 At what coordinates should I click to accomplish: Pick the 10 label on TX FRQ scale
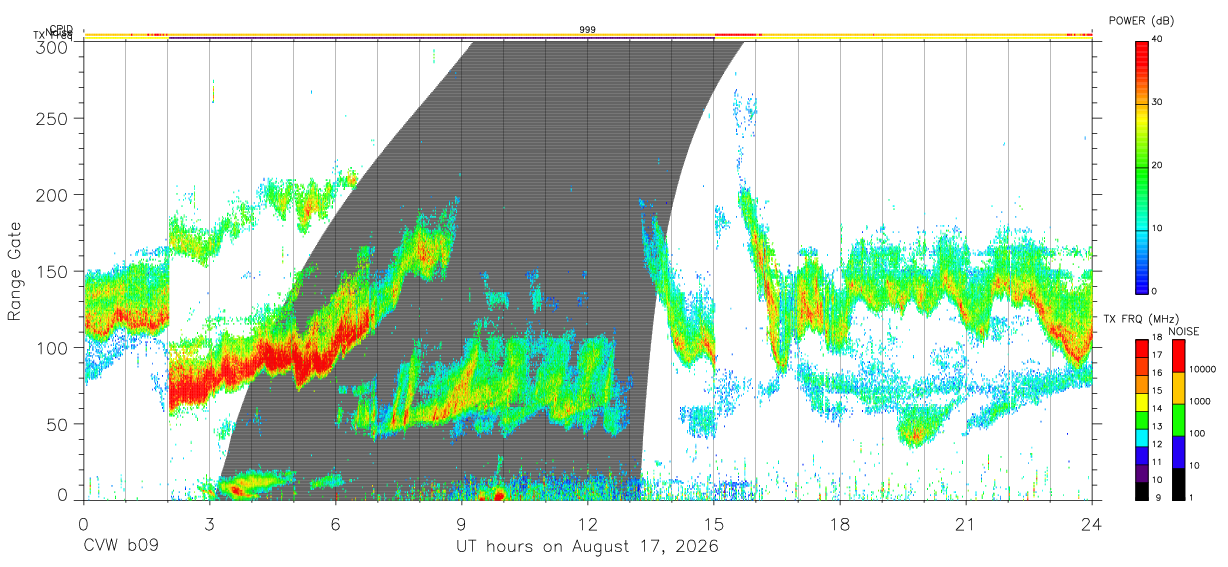[1157, 479]
